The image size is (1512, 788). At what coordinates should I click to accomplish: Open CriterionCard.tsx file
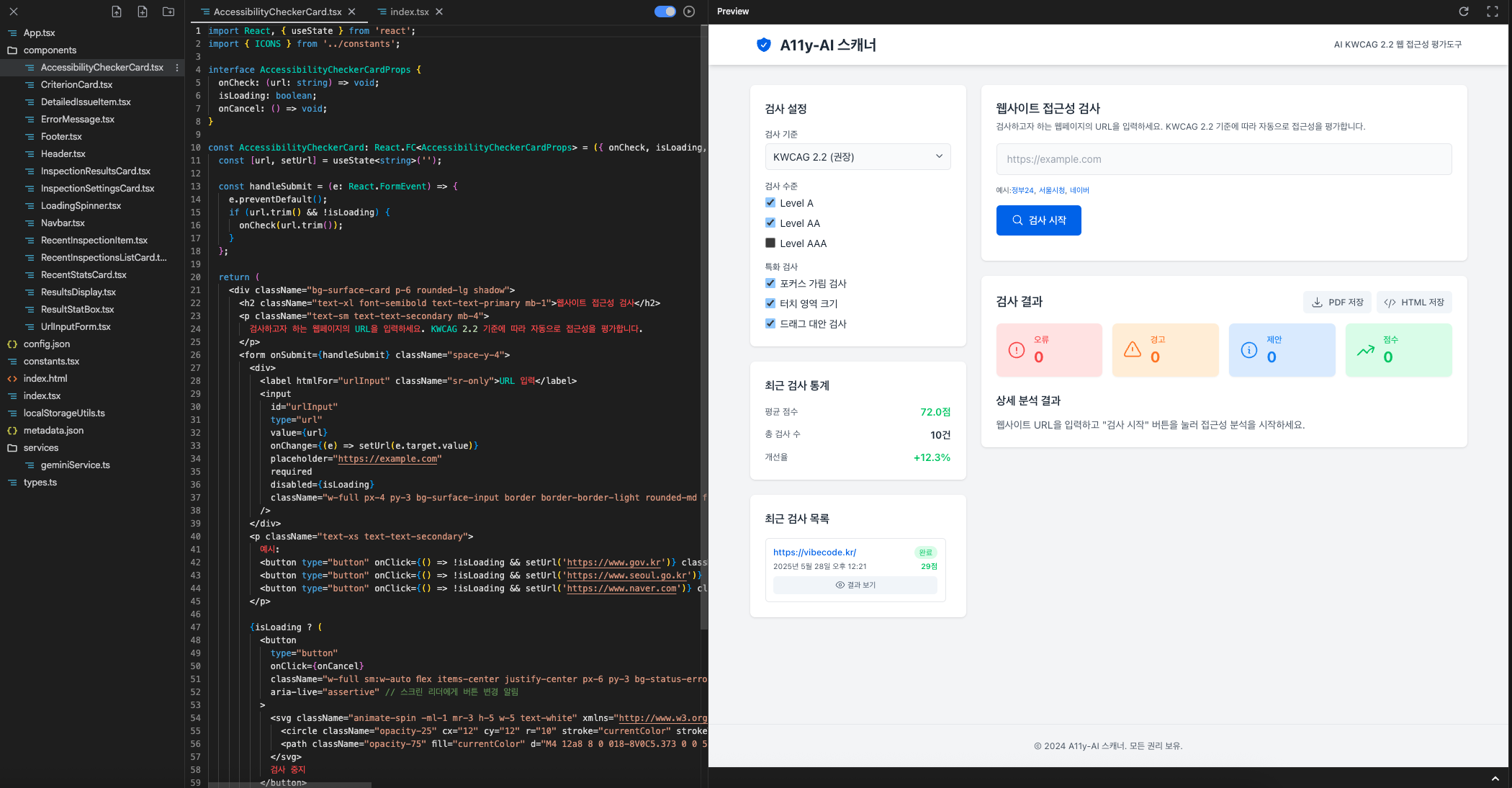[92, 85]
